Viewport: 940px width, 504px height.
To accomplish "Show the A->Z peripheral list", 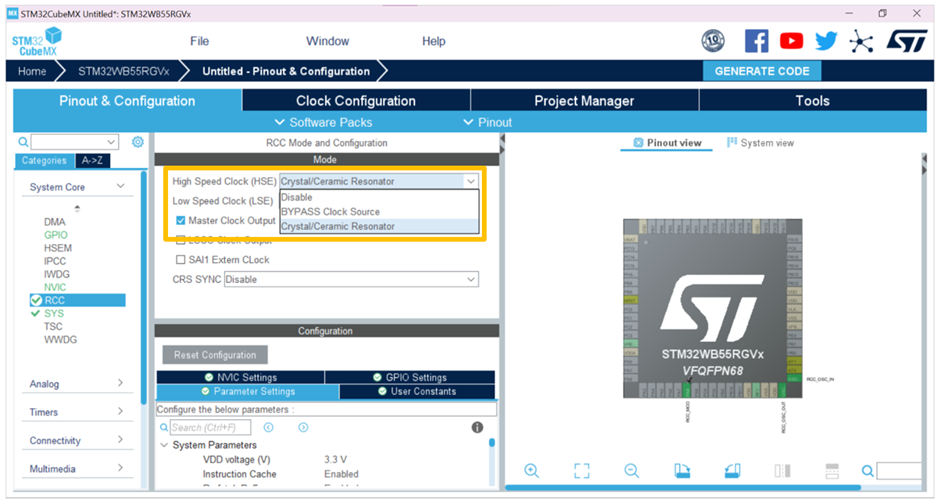I will click(x=92, y=161).
